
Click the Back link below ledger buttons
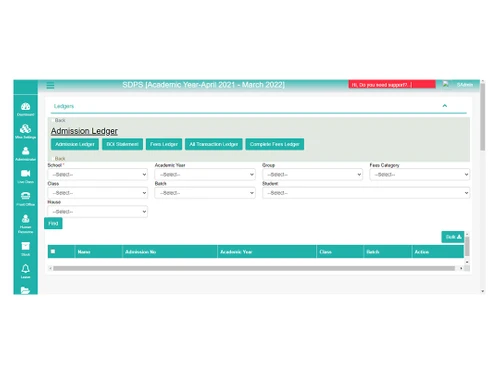60,159
